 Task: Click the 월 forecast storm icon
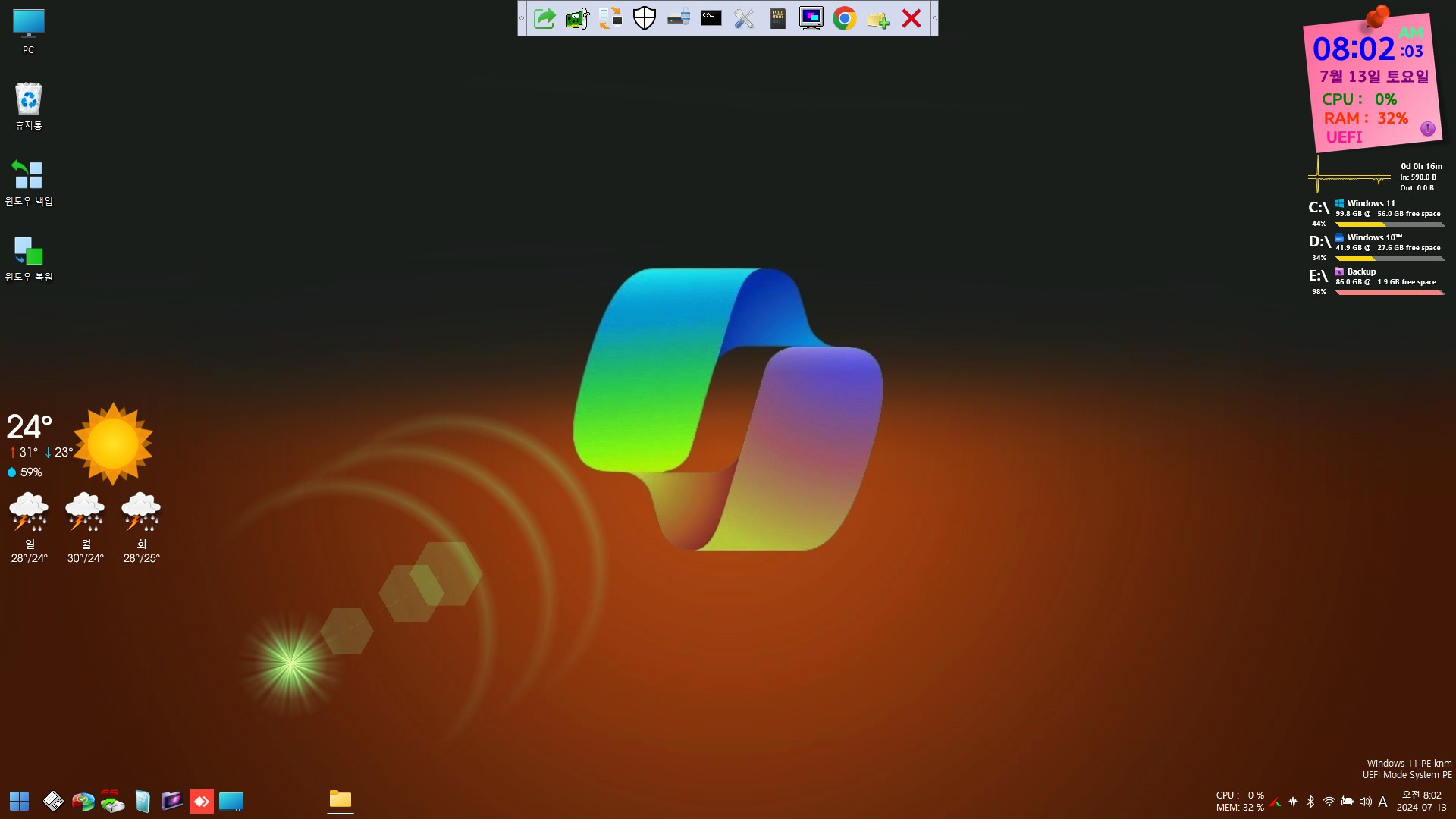[x=85, y=512]
